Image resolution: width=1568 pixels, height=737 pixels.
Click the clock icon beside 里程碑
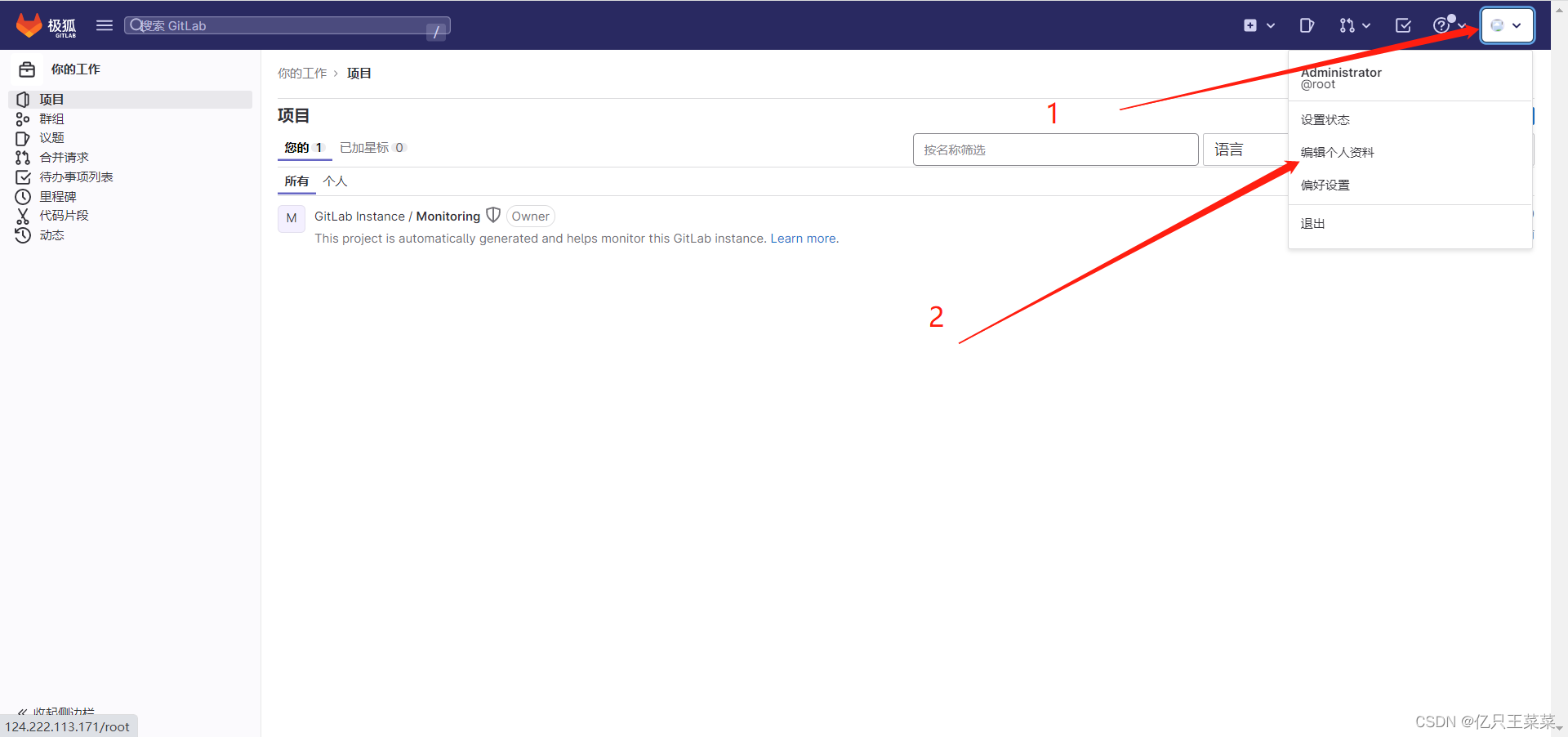pos(23,197)
